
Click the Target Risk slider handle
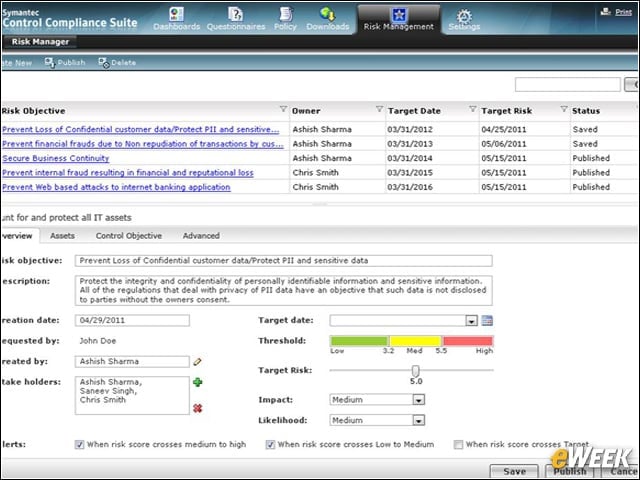point(416,371)
